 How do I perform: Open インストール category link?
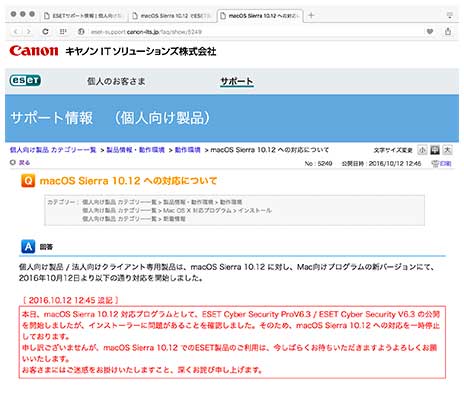tap(255, 211)
